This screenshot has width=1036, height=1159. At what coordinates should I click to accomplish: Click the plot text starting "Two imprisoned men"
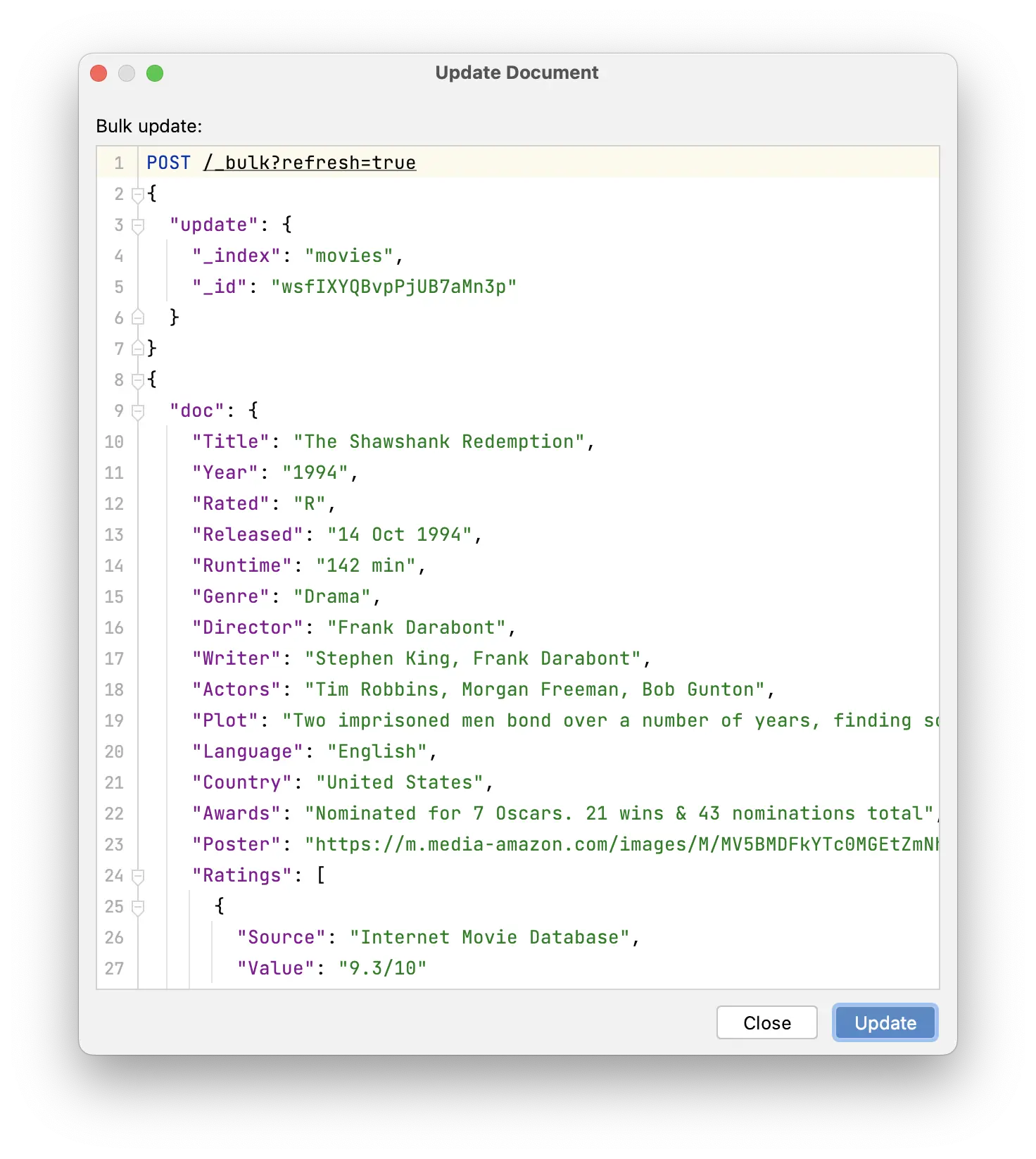click(x=610, y=720)
